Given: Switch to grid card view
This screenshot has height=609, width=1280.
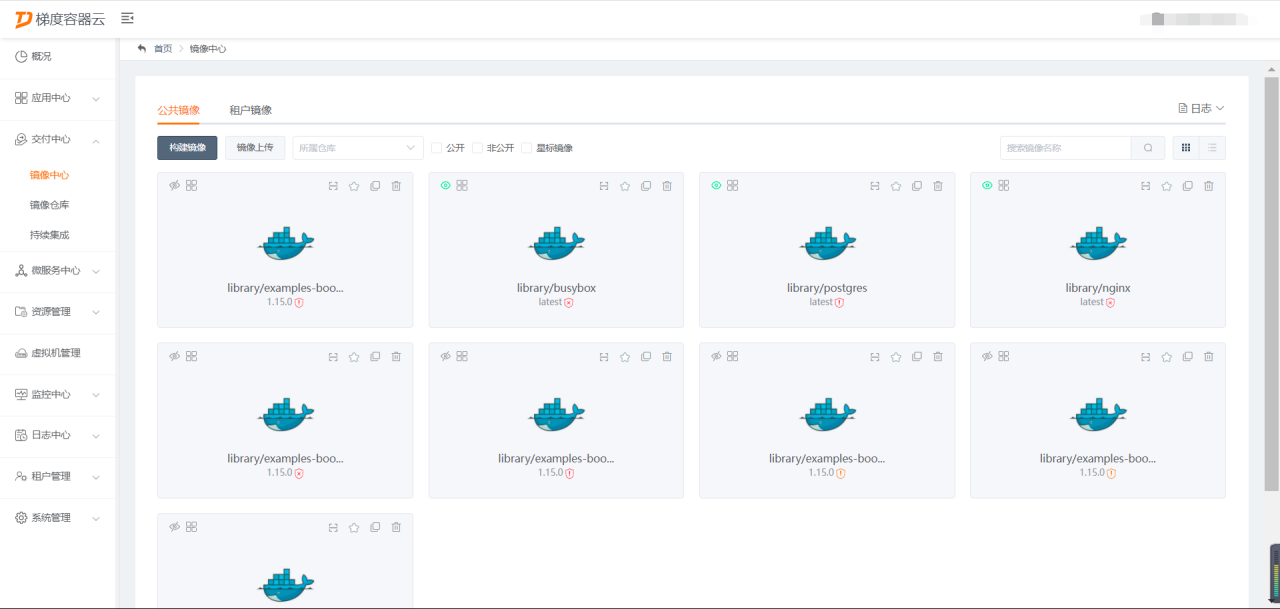Looking at the screenshot, I should point(1186,148).
